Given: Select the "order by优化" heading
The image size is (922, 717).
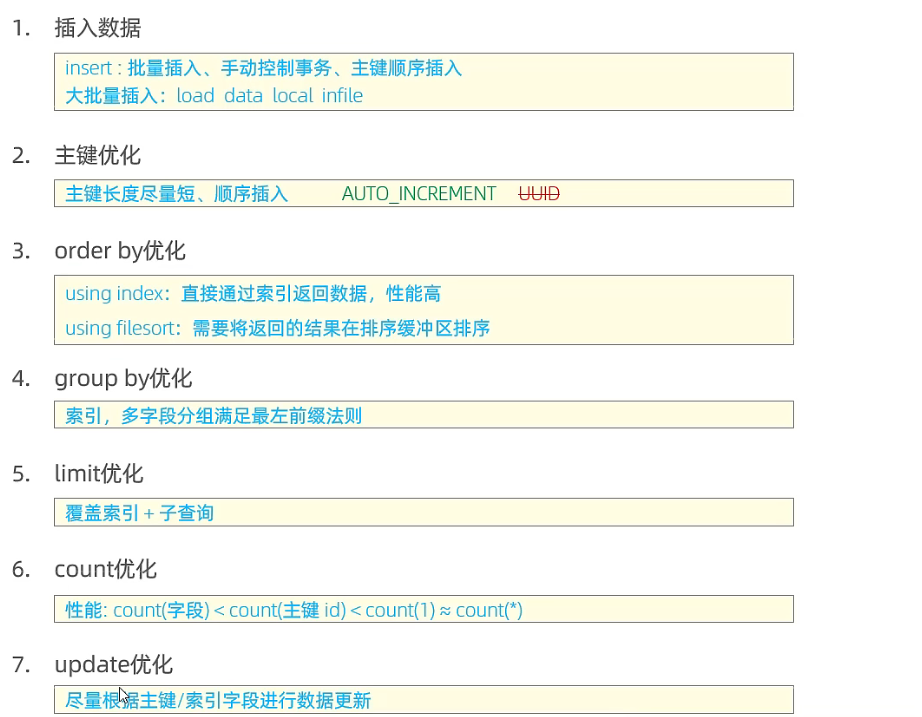Looking at the screenshot, I should (119, 251).
